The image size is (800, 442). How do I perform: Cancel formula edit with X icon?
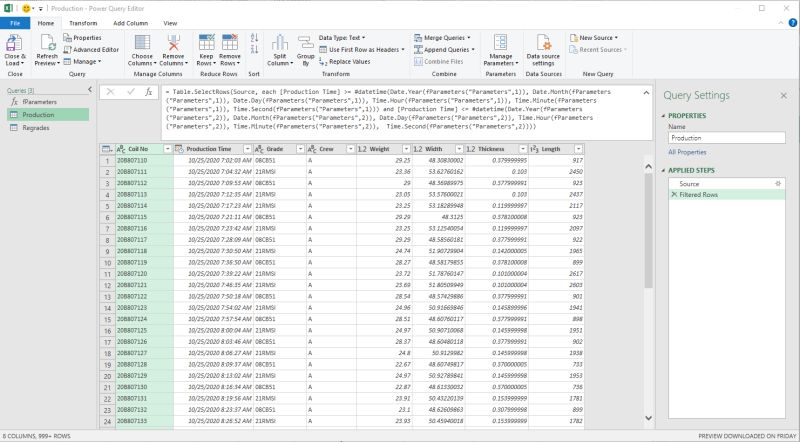[110, 92]
